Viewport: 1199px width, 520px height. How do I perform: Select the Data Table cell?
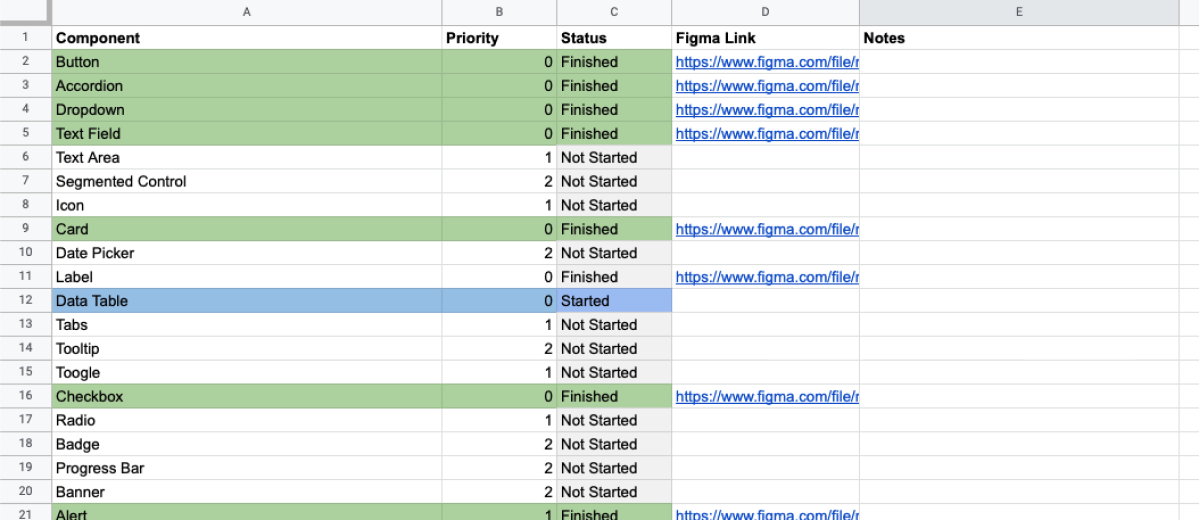click(246, 301)
